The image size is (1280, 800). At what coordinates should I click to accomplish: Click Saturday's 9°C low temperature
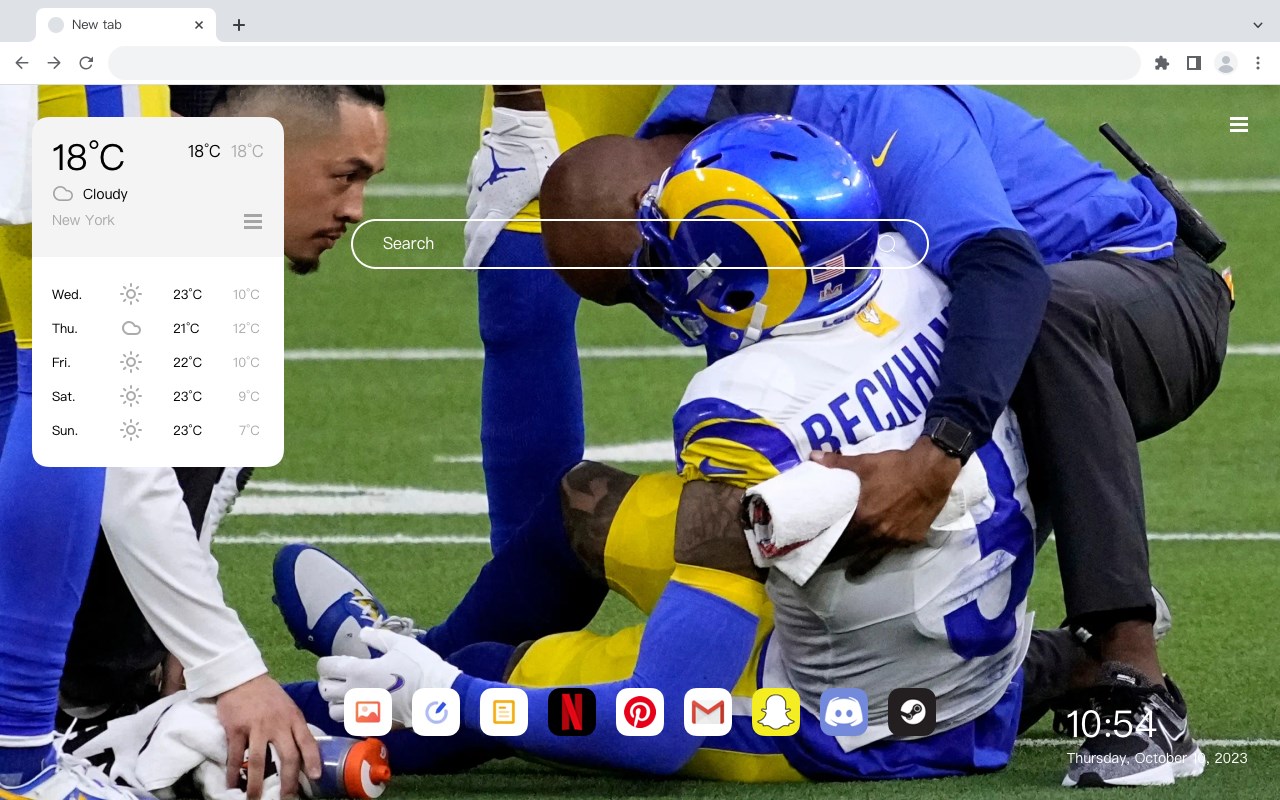[x=249, y=396]
